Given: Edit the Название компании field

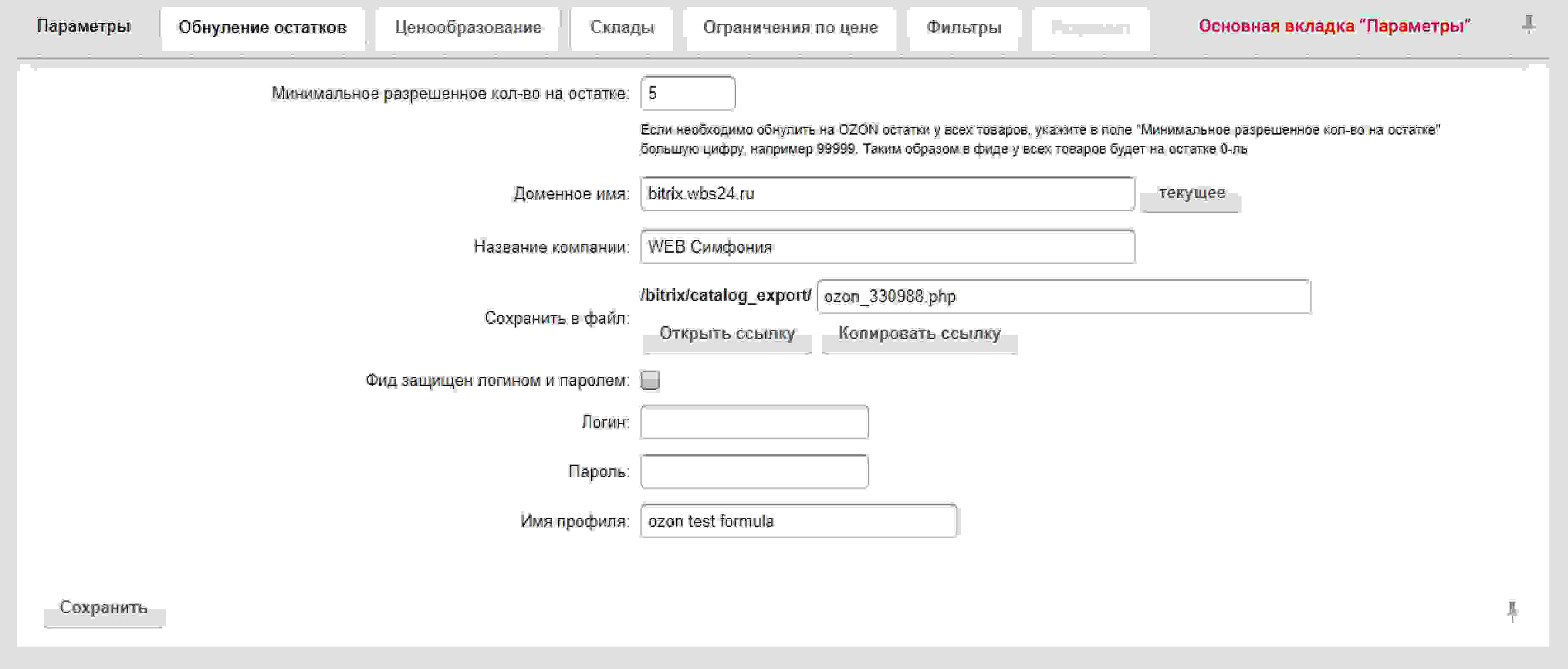Looking at the screenshot, I should [887, 247].
